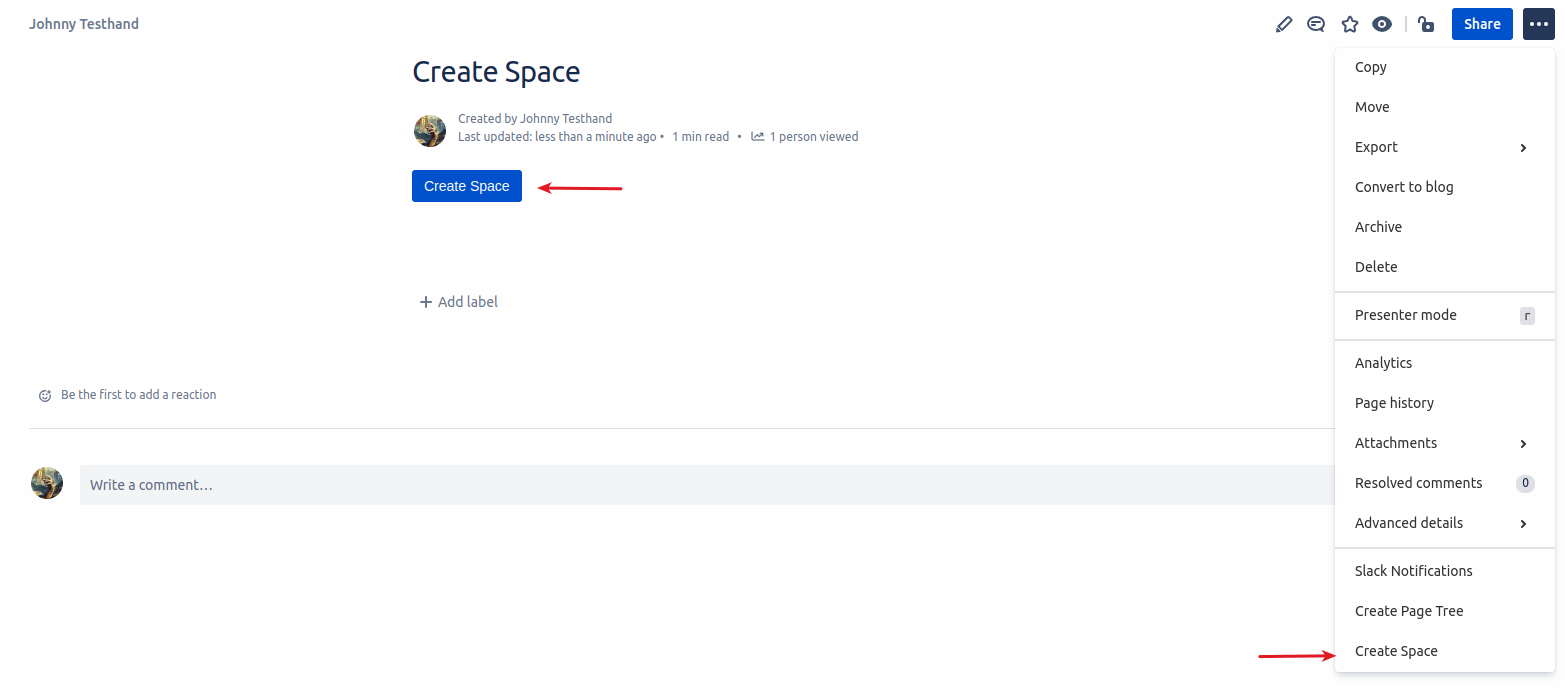The height and width of the screenshot is (694, 1565).
Task: Close the three-dot more actions menu
Action: pos(1538,24)
